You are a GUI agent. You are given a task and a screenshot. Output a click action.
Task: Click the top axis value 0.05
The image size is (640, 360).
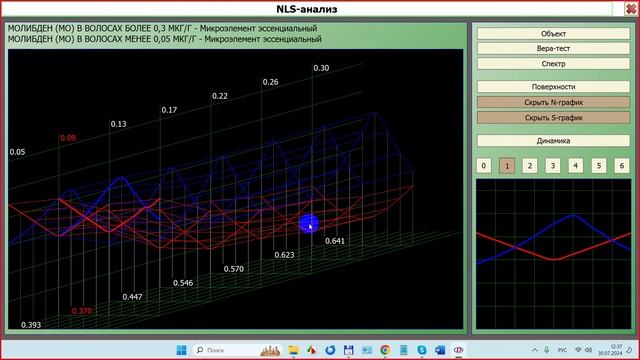(18, 152)
